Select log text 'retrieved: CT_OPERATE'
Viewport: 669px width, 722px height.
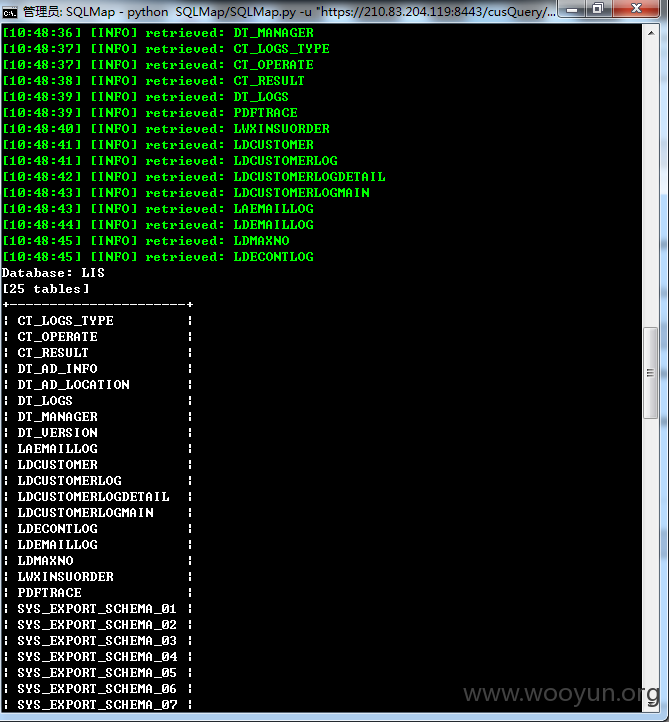(x=229, y=65)
